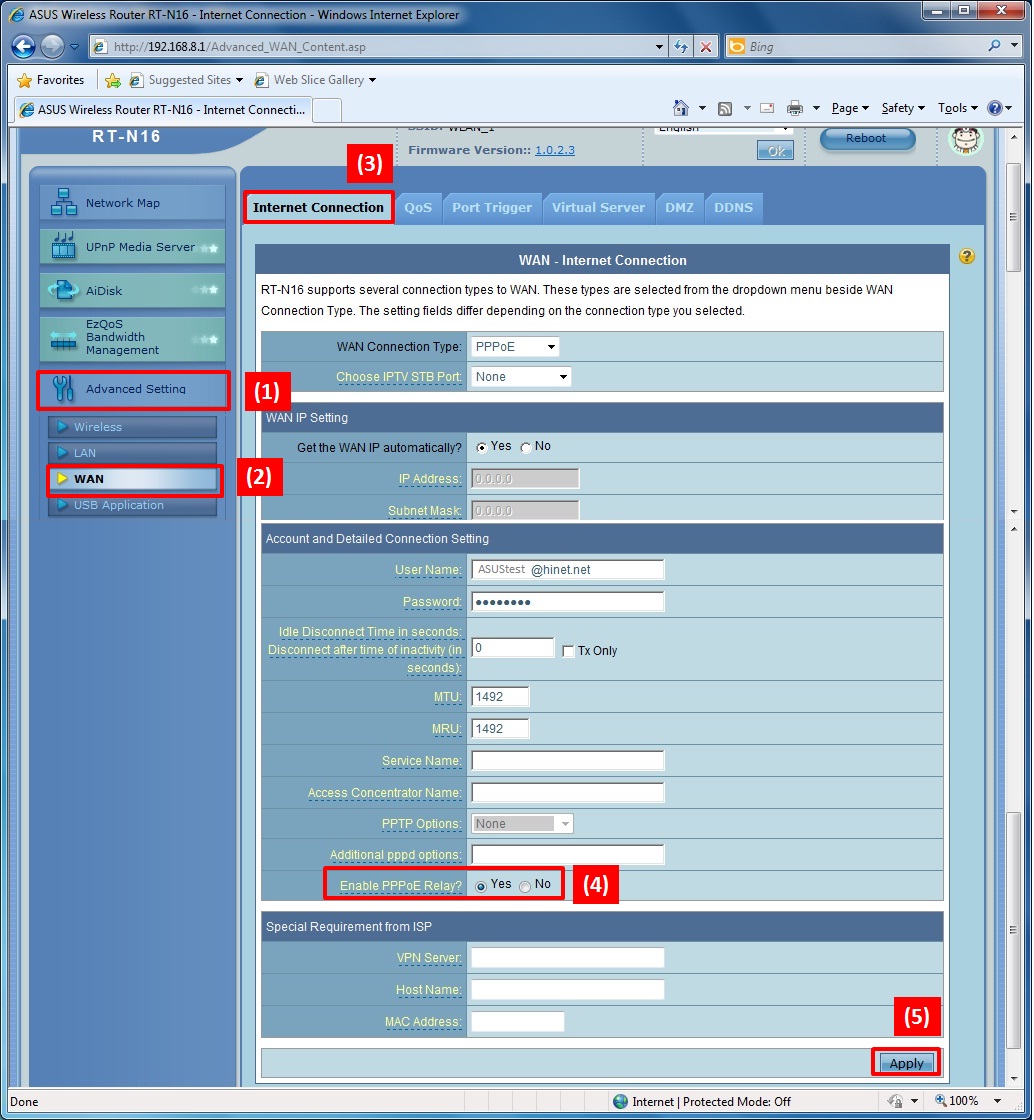Click the MRU input field
The image size is (1034, 1120).
[500, 729]
